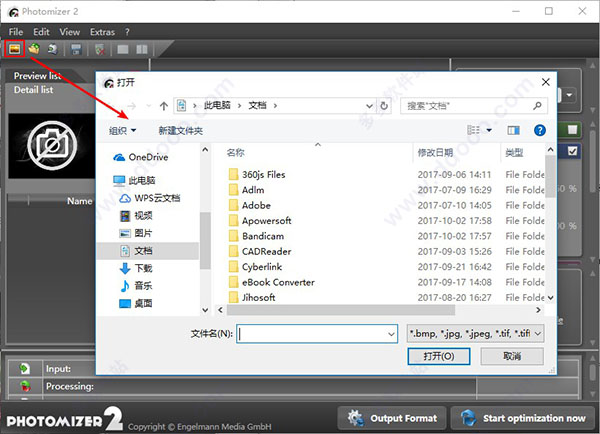Click the save toolbar icon in Photomizer
Image resolution: width=600 pixels, height=434 pixels.
[x=76, y=49]
